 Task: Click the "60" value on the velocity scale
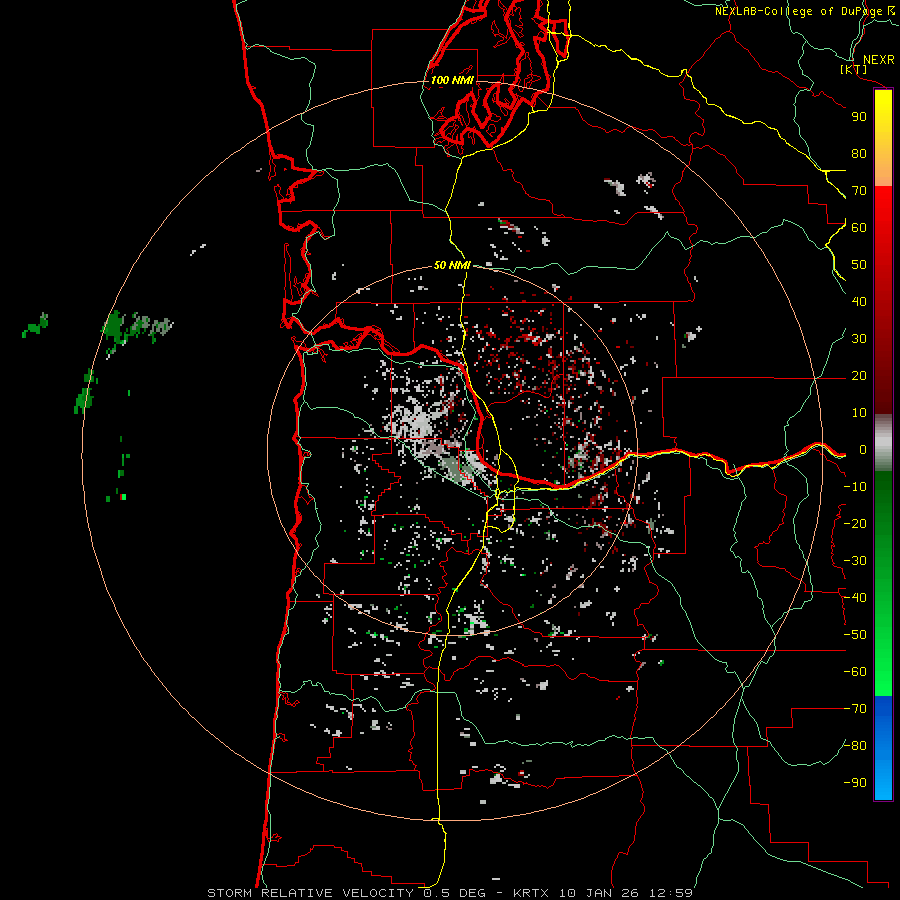pos(859,228)
